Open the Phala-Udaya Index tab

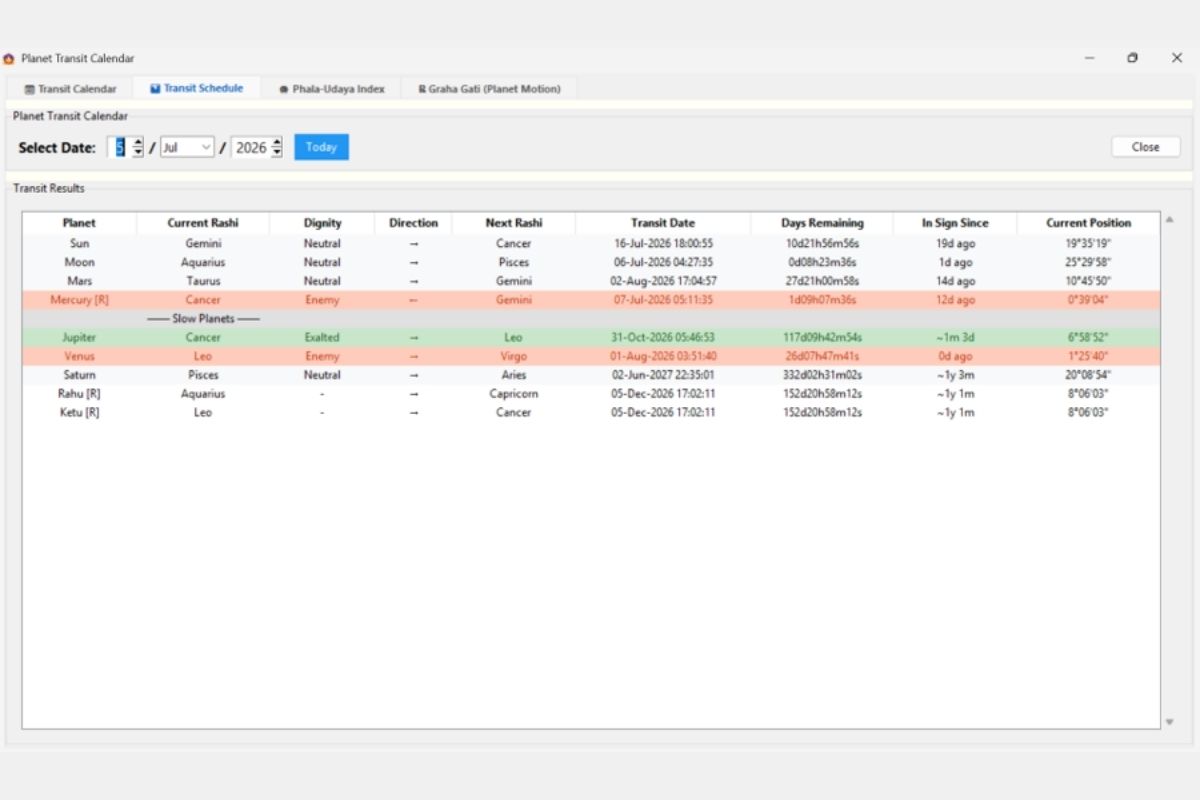331,89
